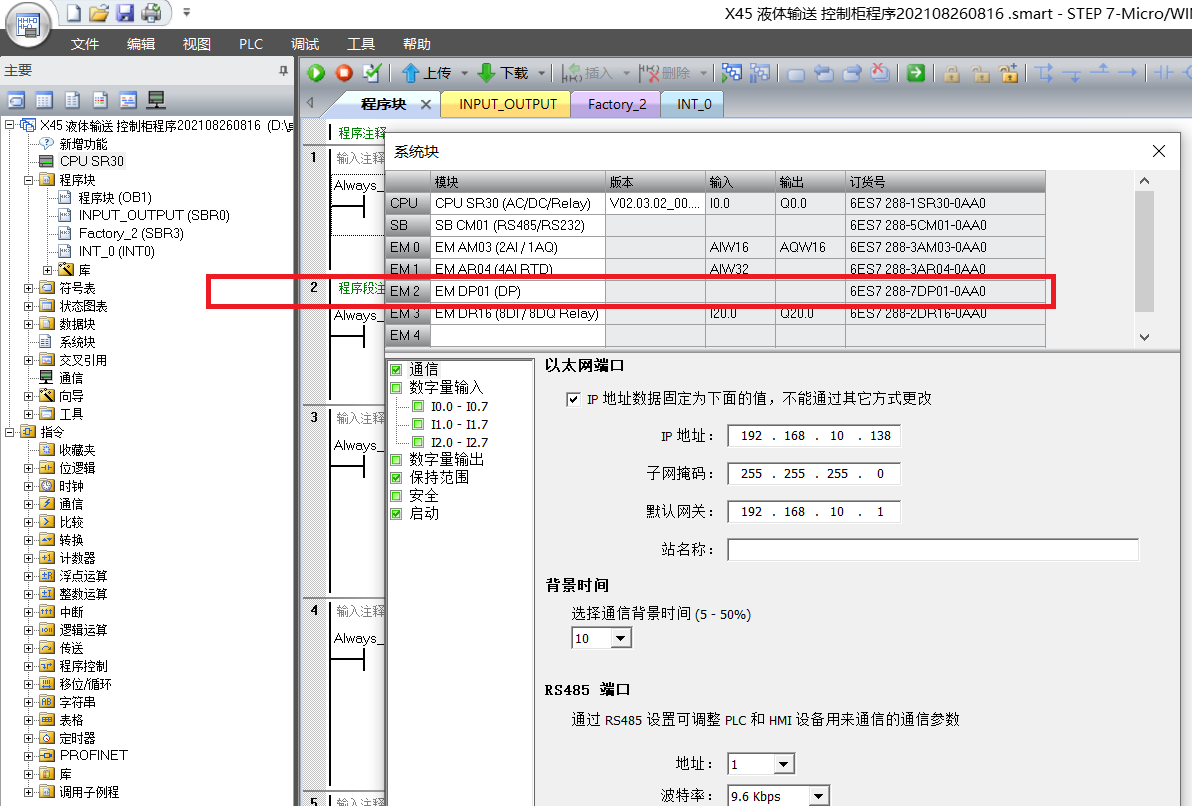Pin the 主要 panel with pushpin icon
Image resolution: width=1192 pixels, height=806 pixels.
click(283, 71)
